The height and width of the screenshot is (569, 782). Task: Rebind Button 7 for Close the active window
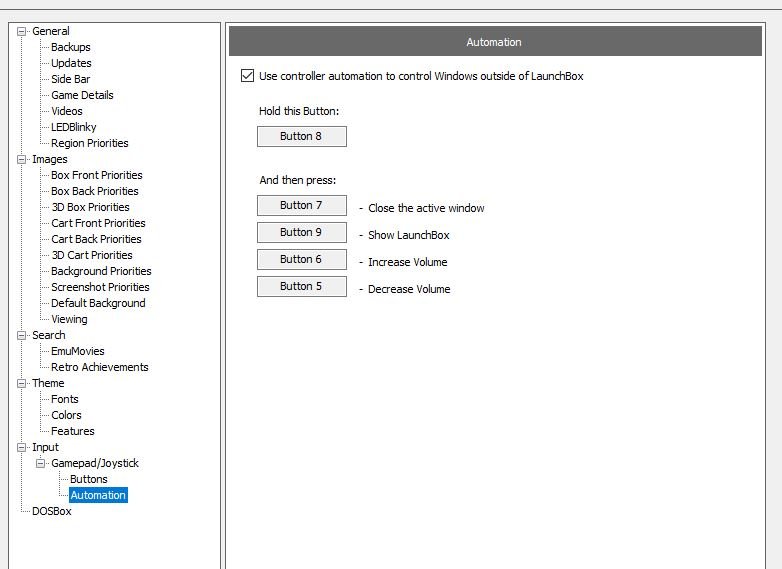(302, 205)
